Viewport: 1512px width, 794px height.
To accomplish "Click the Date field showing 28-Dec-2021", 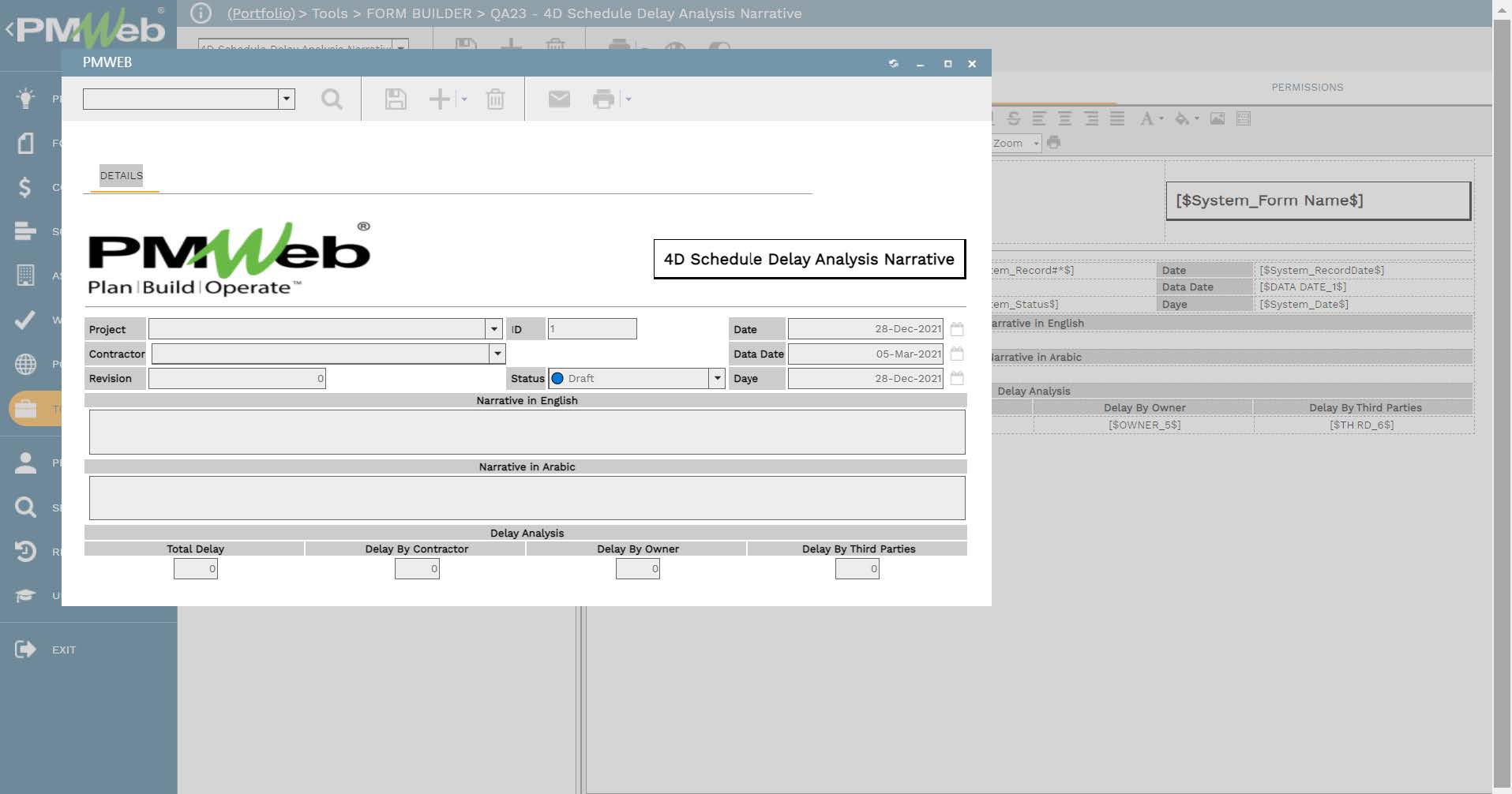I will [865, 328].
